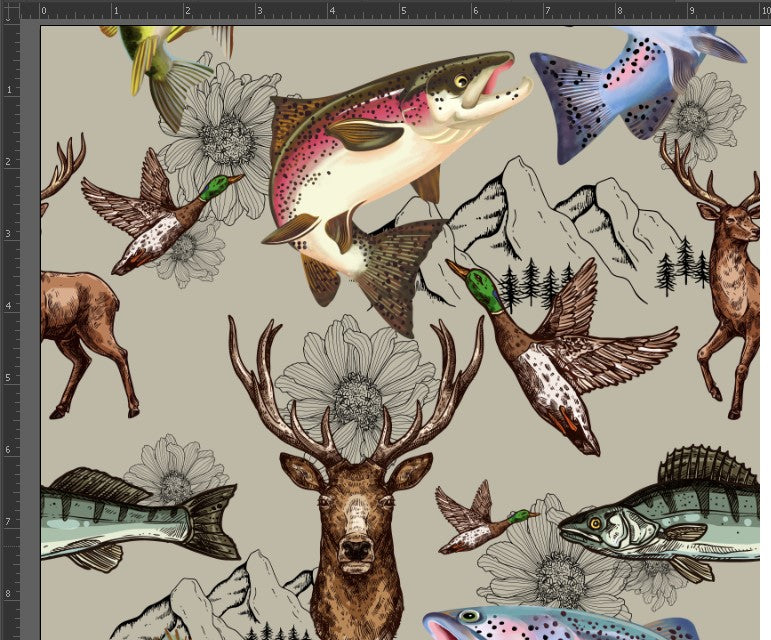
Task: Click the 4 mark on vertical ruler
Action: [8, 306]
